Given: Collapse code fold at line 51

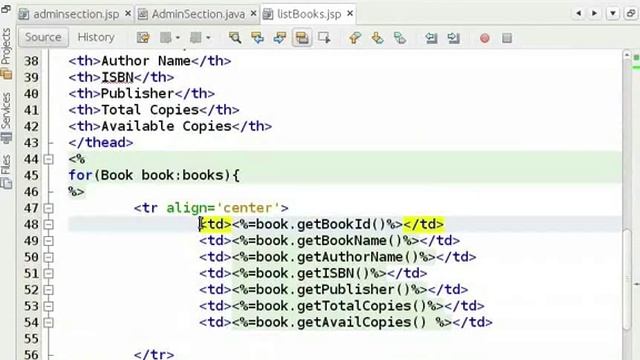Looking at the screenshot, I should point(49,273).
